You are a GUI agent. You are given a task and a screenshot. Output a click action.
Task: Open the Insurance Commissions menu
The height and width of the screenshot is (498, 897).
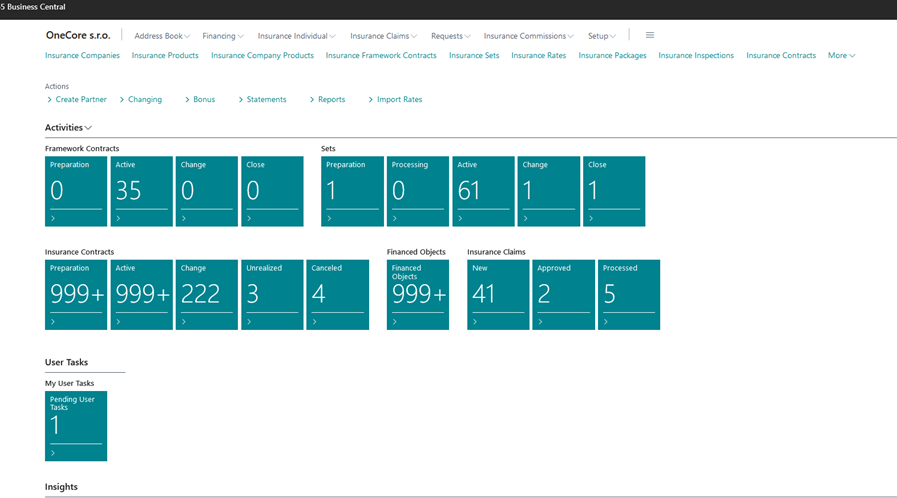point(529,36)
